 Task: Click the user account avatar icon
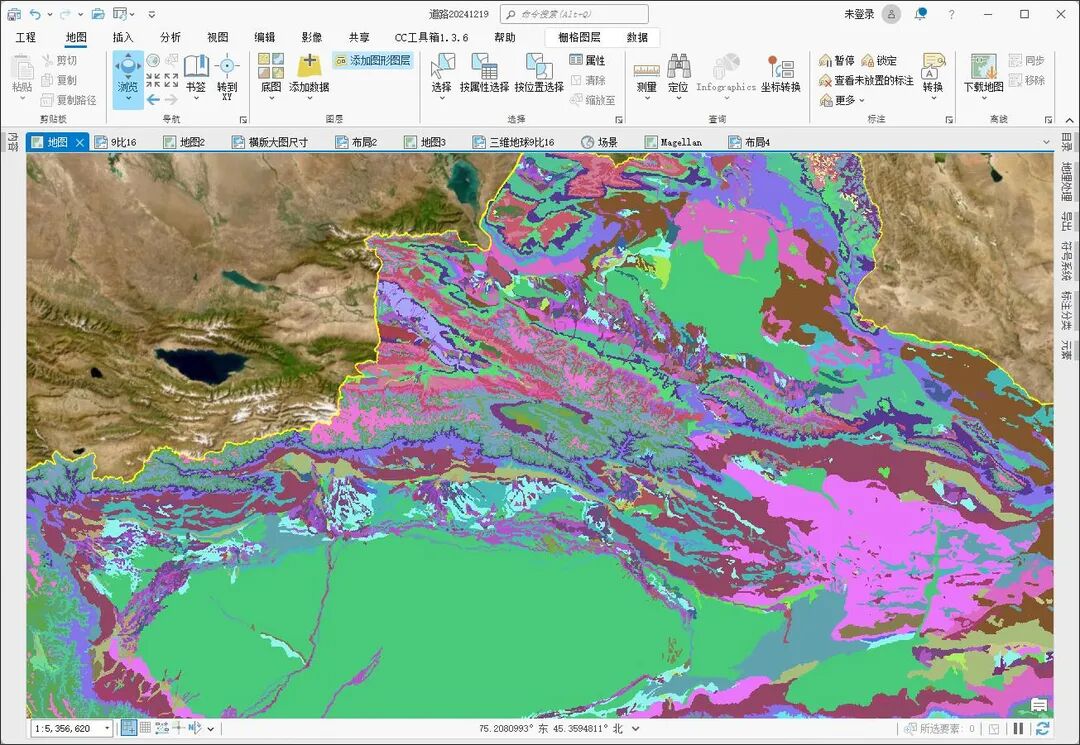point(891,14)
